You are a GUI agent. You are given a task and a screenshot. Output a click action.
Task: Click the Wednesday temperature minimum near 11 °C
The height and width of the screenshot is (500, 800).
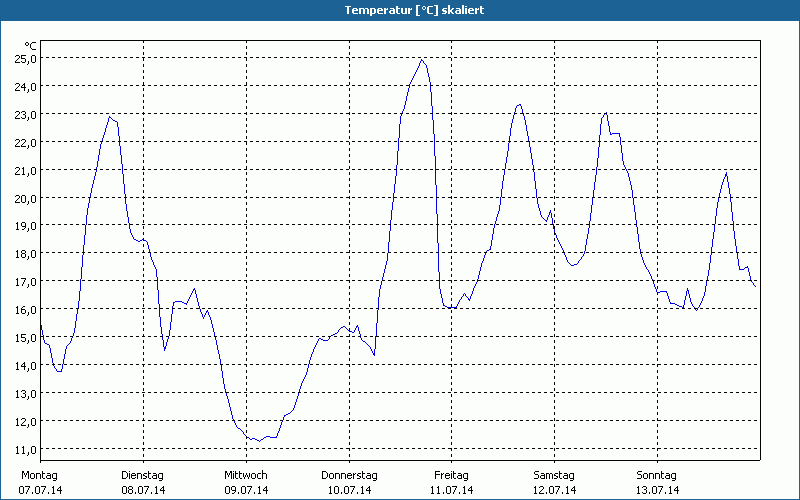[x=259, y=441]
